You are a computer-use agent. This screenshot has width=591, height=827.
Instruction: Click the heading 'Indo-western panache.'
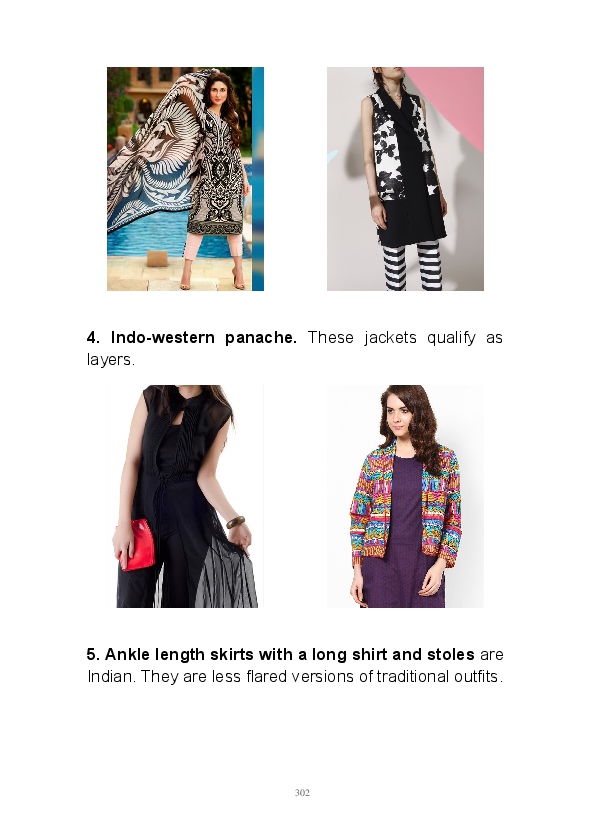[204, 338]
